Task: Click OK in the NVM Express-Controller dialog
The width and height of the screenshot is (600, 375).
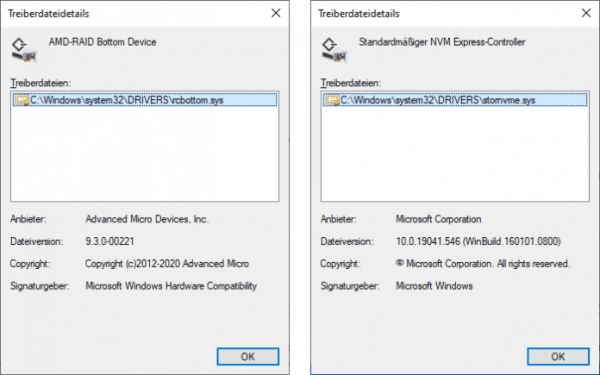Action: click(x=558, y=357)
